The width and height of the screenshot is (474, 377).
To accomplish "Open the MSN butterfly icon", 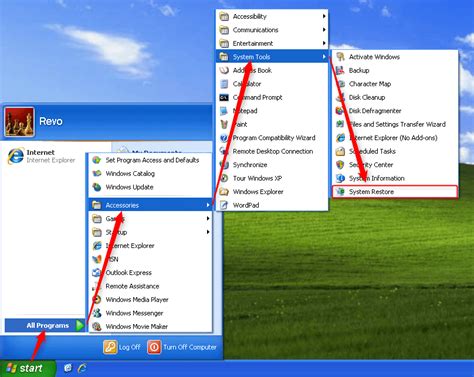I will tap(97, 259).
